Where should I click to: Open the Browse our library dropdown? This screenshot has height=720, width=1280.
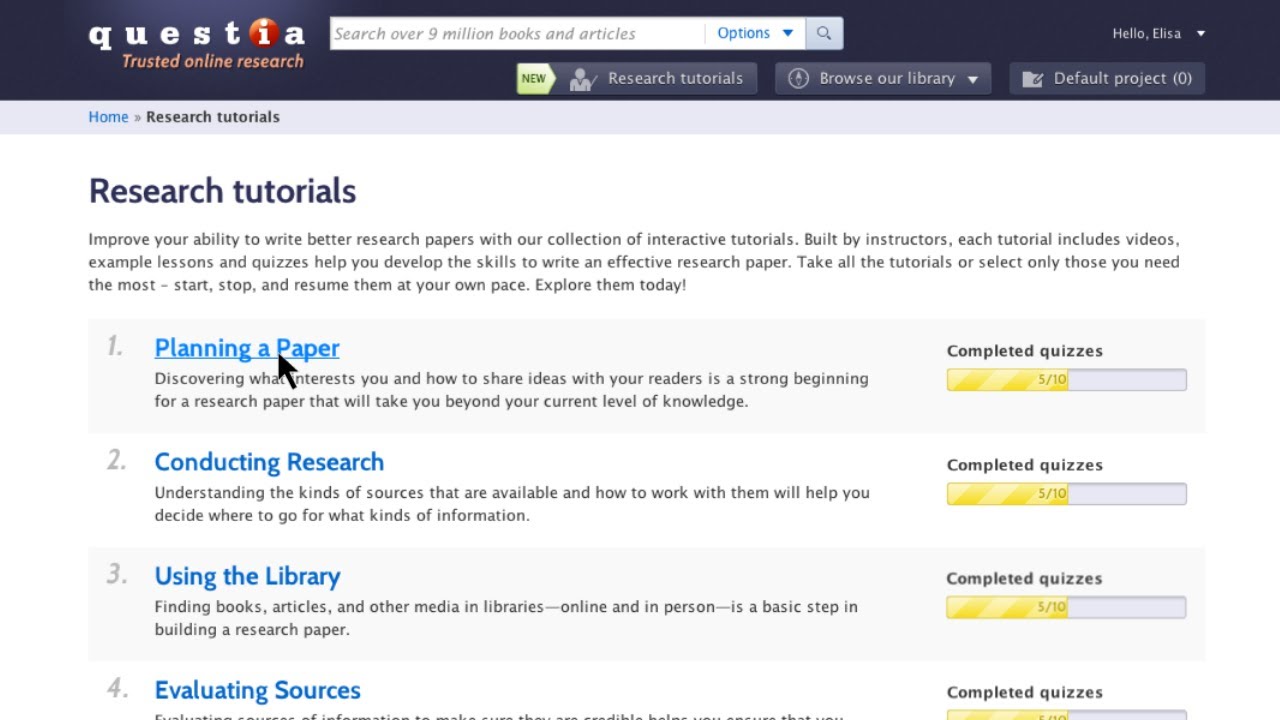pos(883,78)
